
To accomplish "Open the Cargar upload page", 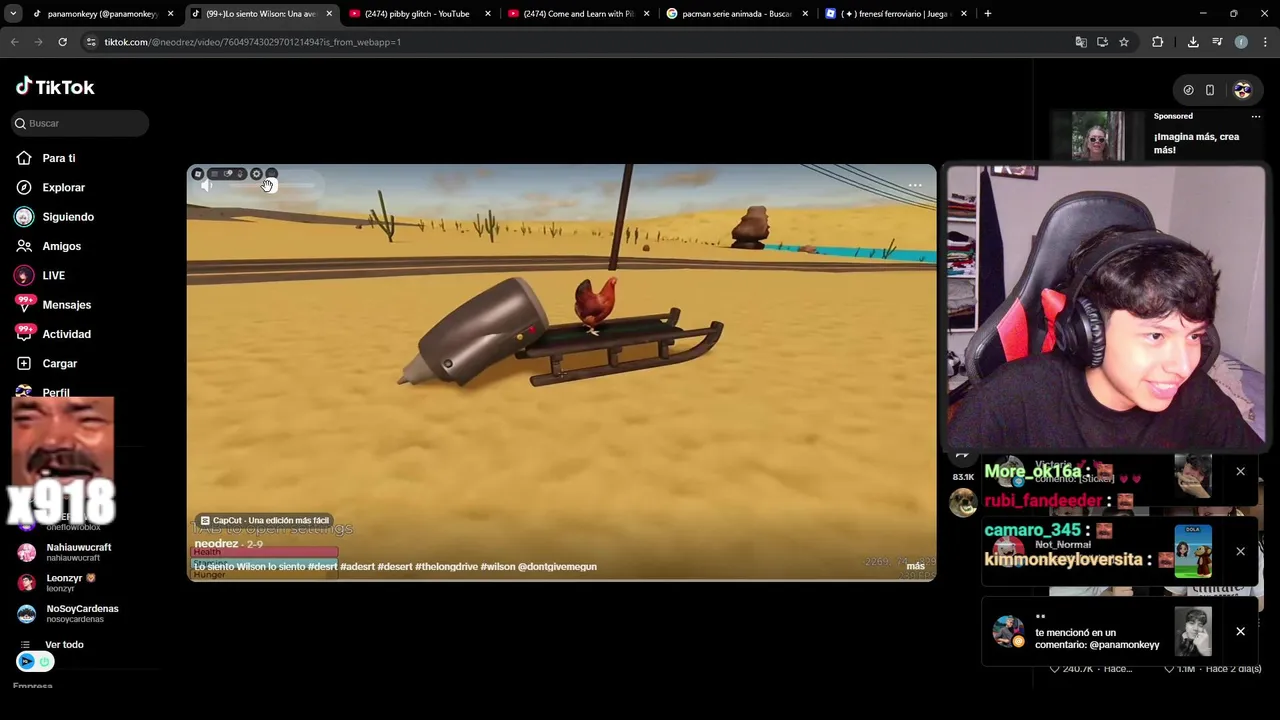I will pyautogui.click(x=59, y=363).
